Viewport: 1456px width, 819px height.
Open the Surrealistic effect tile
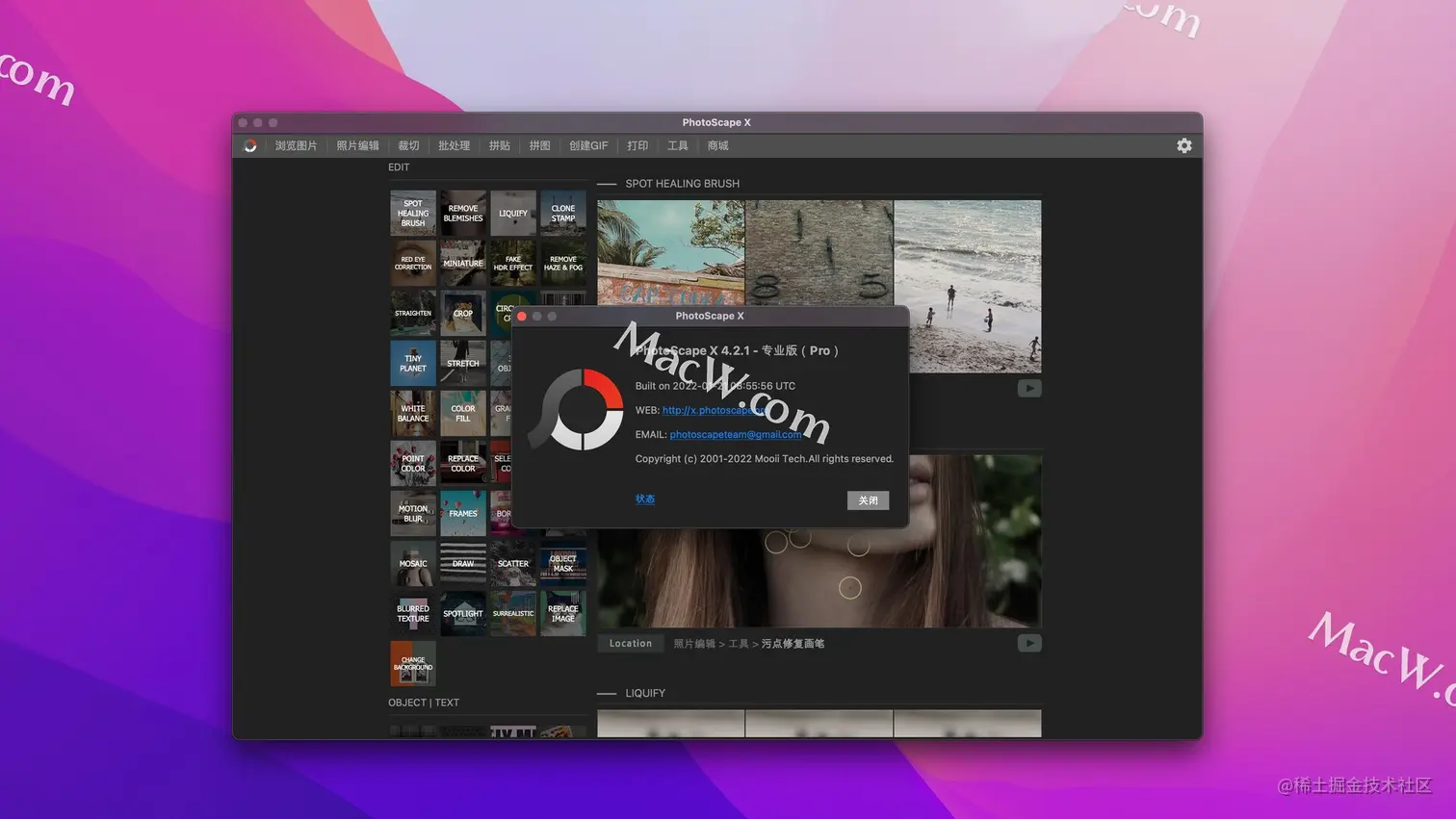513,613
